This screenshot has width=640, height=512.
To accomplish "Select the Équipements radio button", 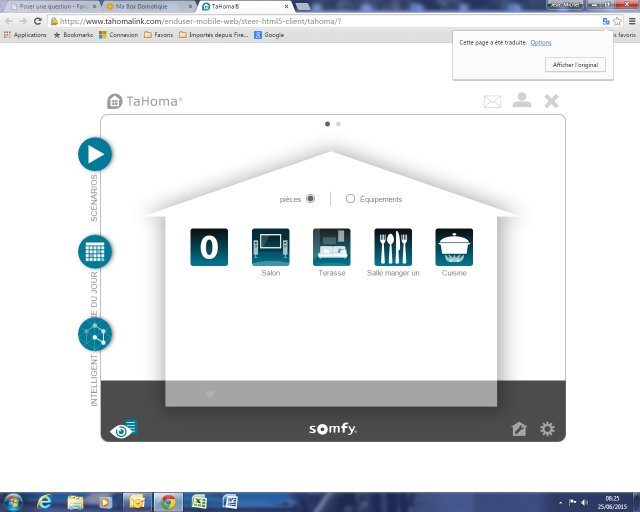I will pyautogui.click(x=350, y=199).
